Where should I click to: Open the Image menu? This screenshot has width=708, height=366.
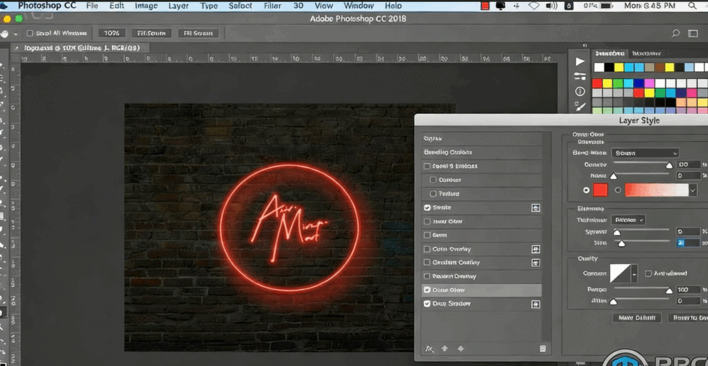coord(146,6)
